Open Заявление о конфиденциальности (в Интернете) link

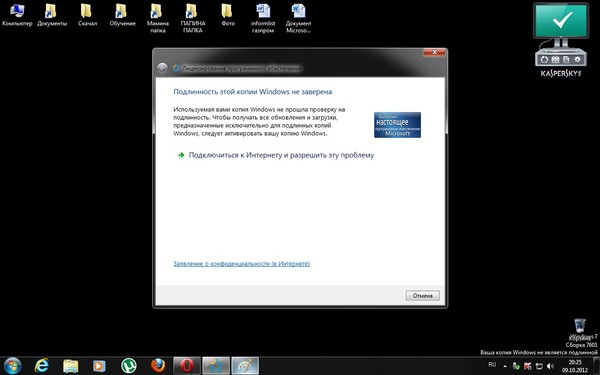click(x=241, y=264)
